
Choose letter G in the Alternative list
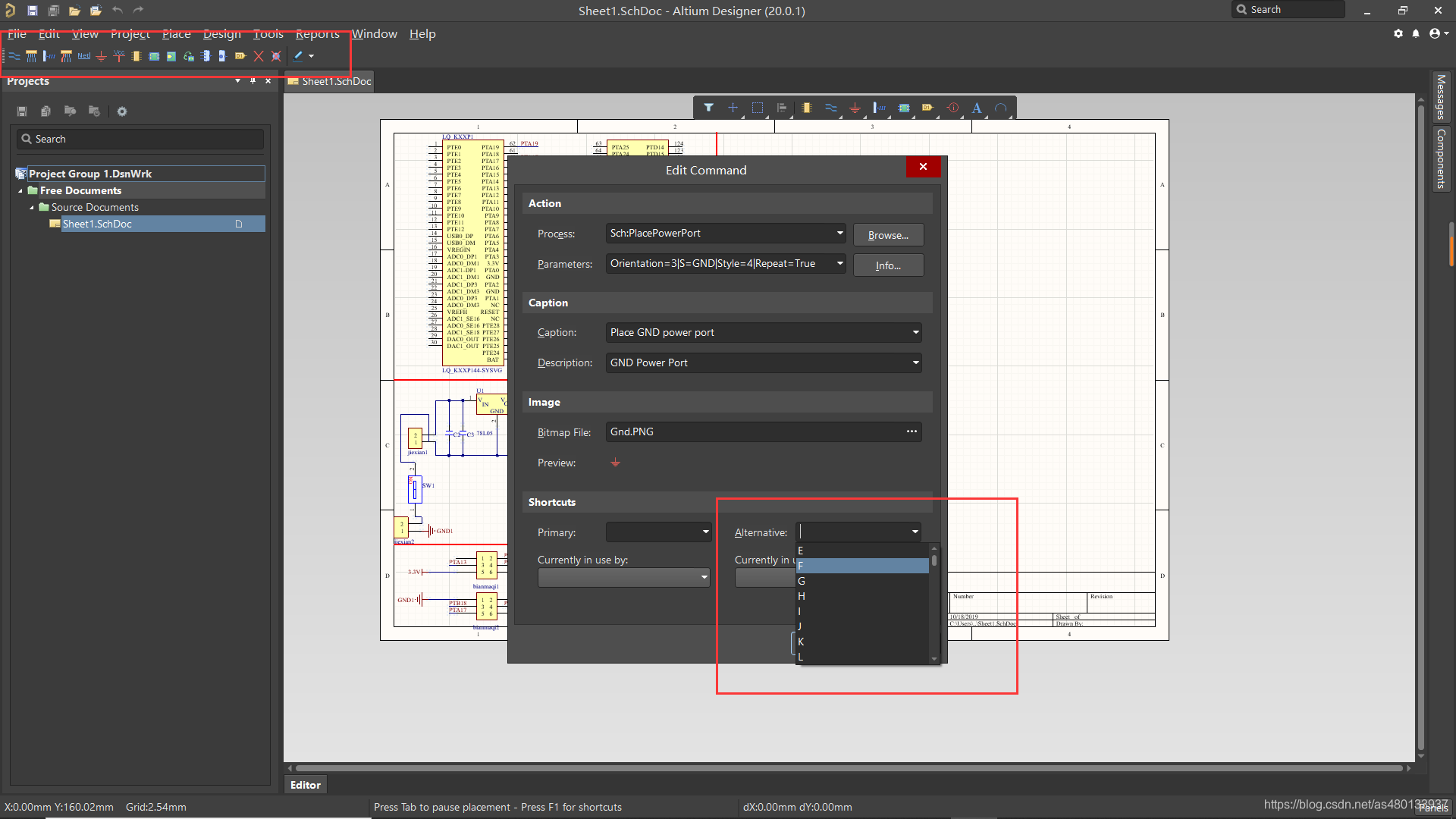click(802, 581)
